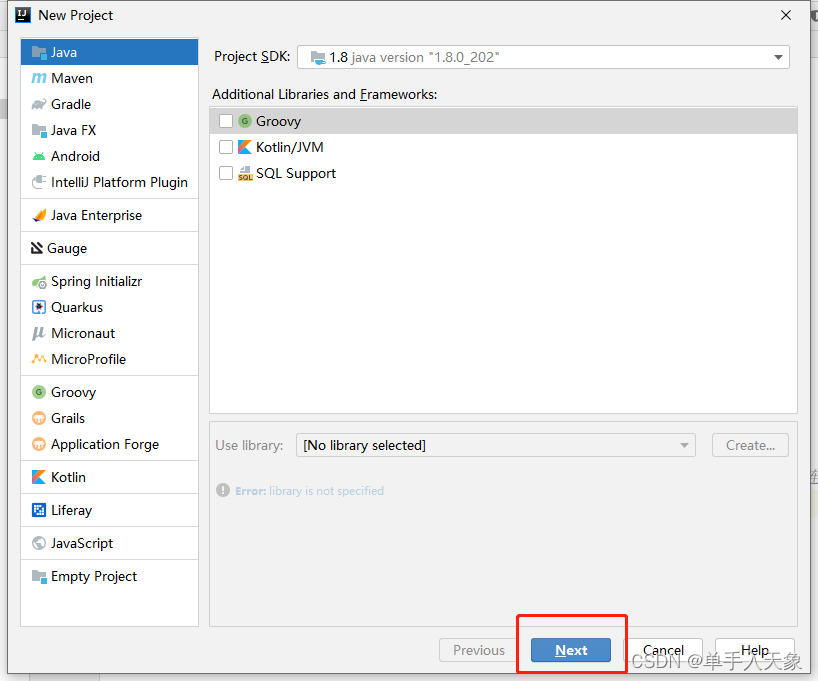Click 'Error: library is not specified' text
This screenshot has width=818, height=681.
coord(309,491)
